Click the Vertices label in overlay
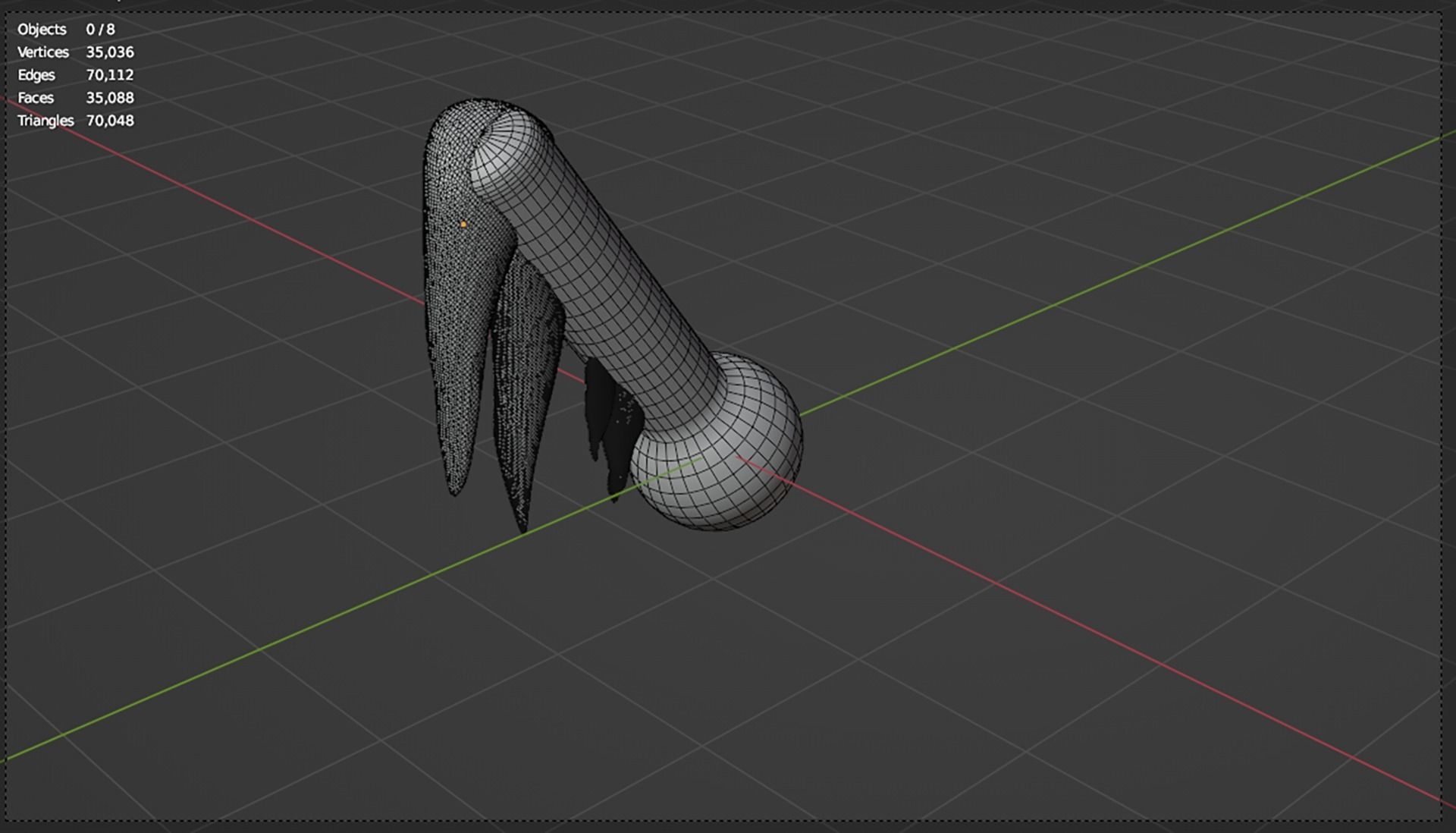The image size is (1456, 833). (43, 52)
